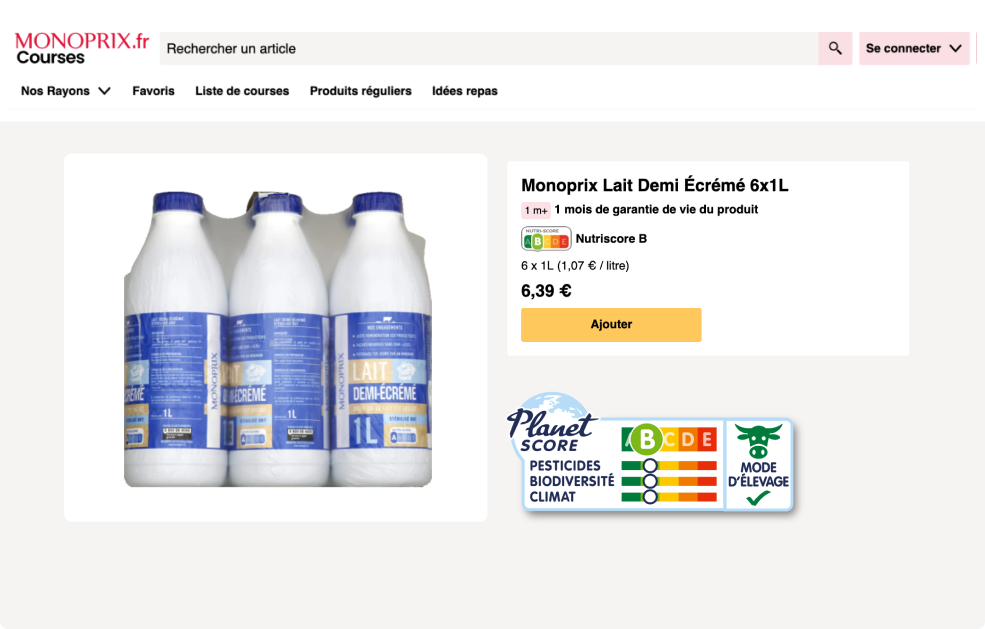Click the Biodiversité score indicator circle
The width and height of the screenshot is (985, 629).
pos(650,481)
